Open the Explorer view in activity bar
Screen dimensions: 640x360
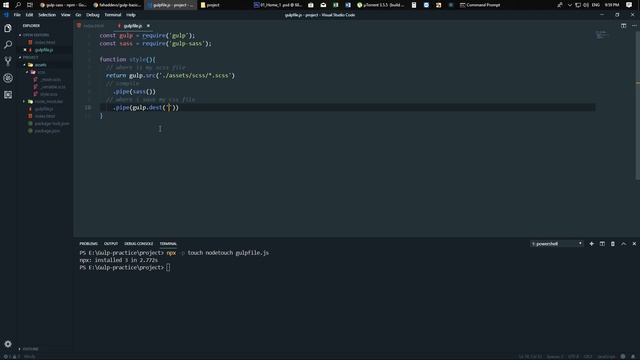pyautogui.click(x=8, y=28)
